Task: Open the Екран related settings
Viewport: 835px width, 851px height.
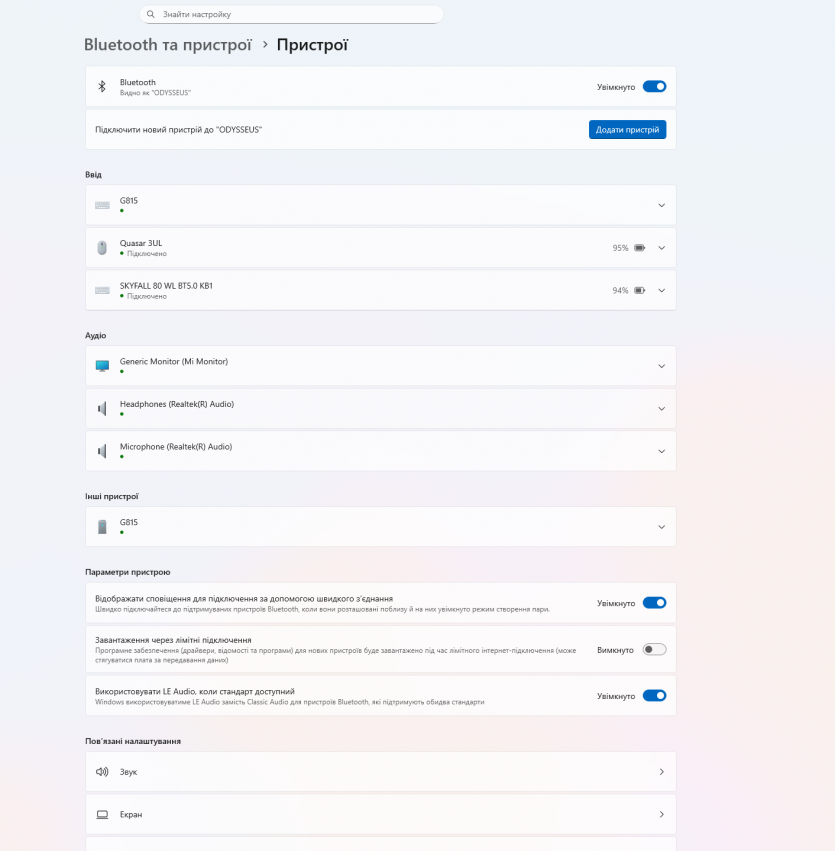Action: (x=380, y=815)
